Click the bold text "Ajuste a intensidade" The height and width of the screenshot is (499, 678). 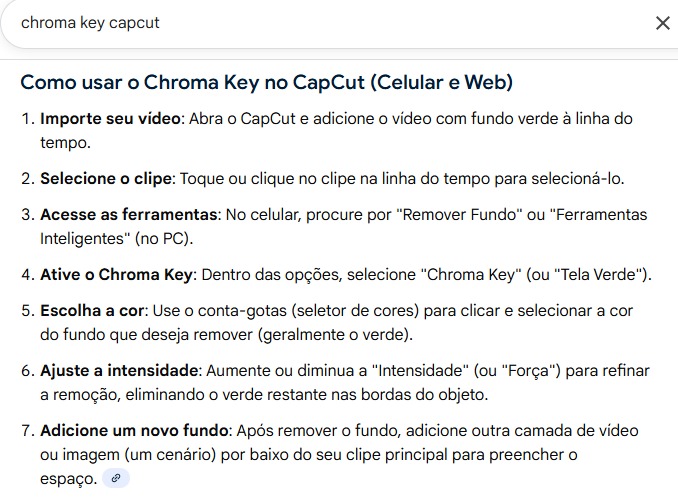[x=118, y=371]
